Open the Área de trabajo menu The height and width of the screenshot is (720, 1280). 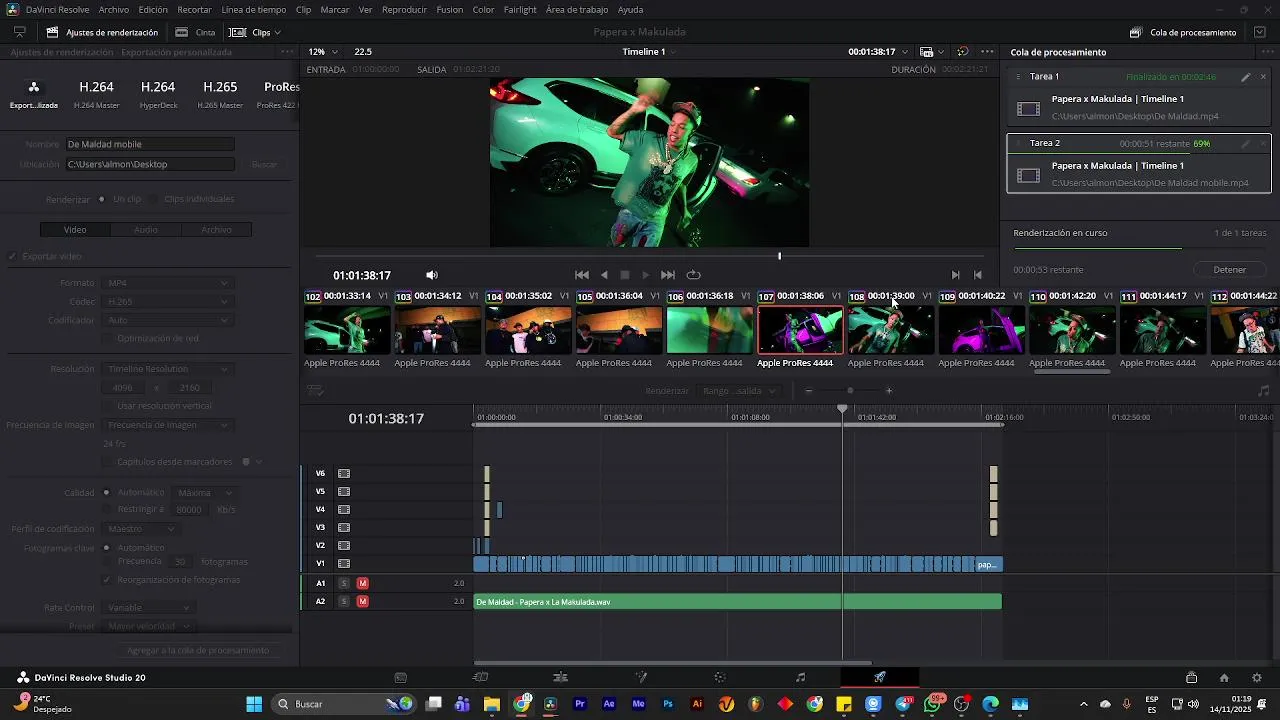(x=577, y=10)
